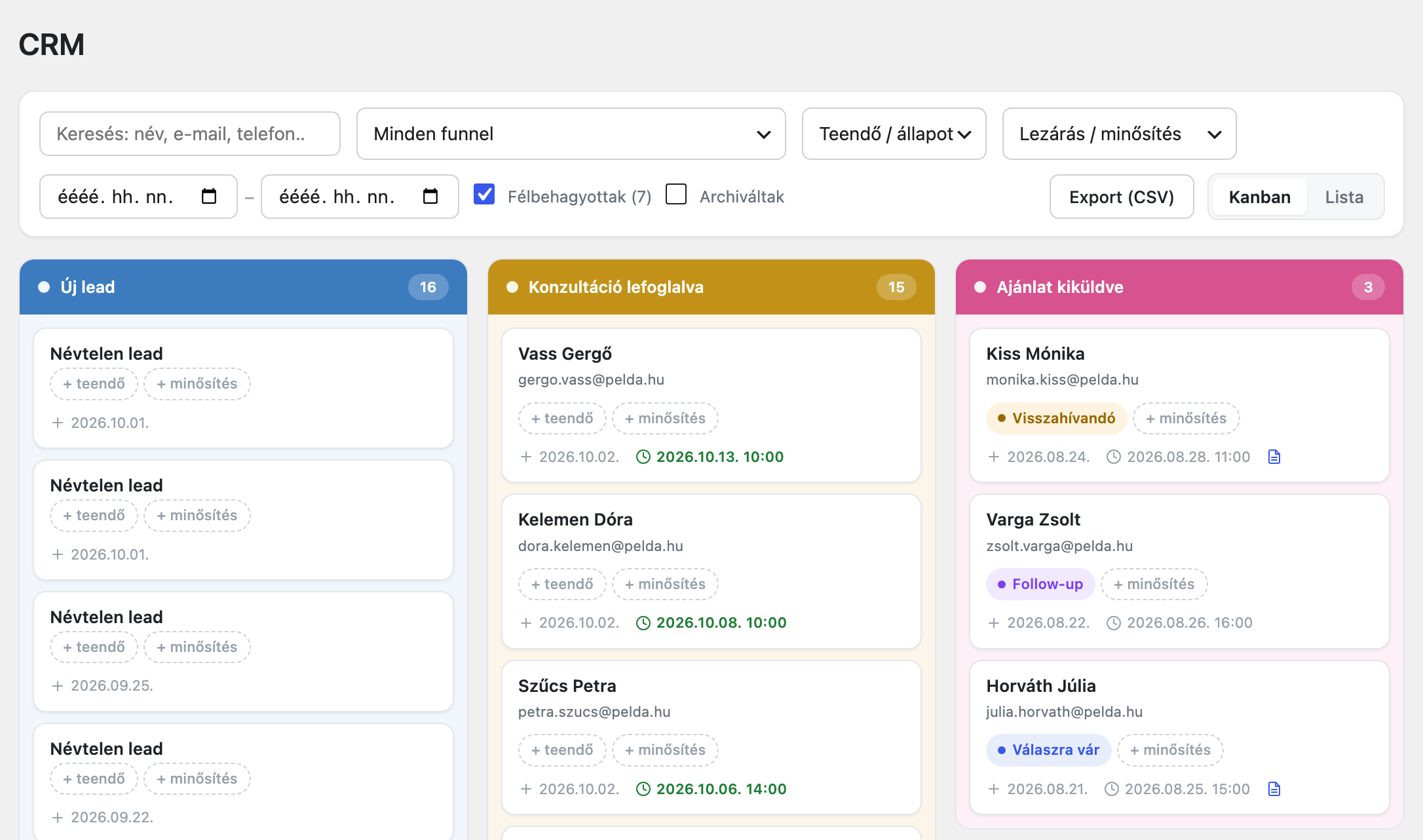Click appointment time 2026.10.06. 14:00
This screenshot has height=840, width=1423.
click(x=721, y=789)
